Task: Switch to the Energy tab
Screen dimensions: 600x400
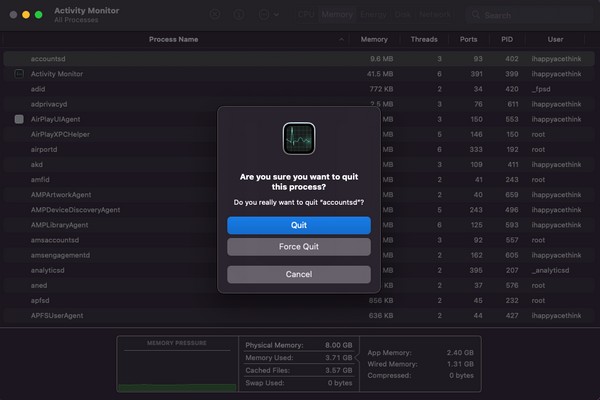Action: click(373, 15)
